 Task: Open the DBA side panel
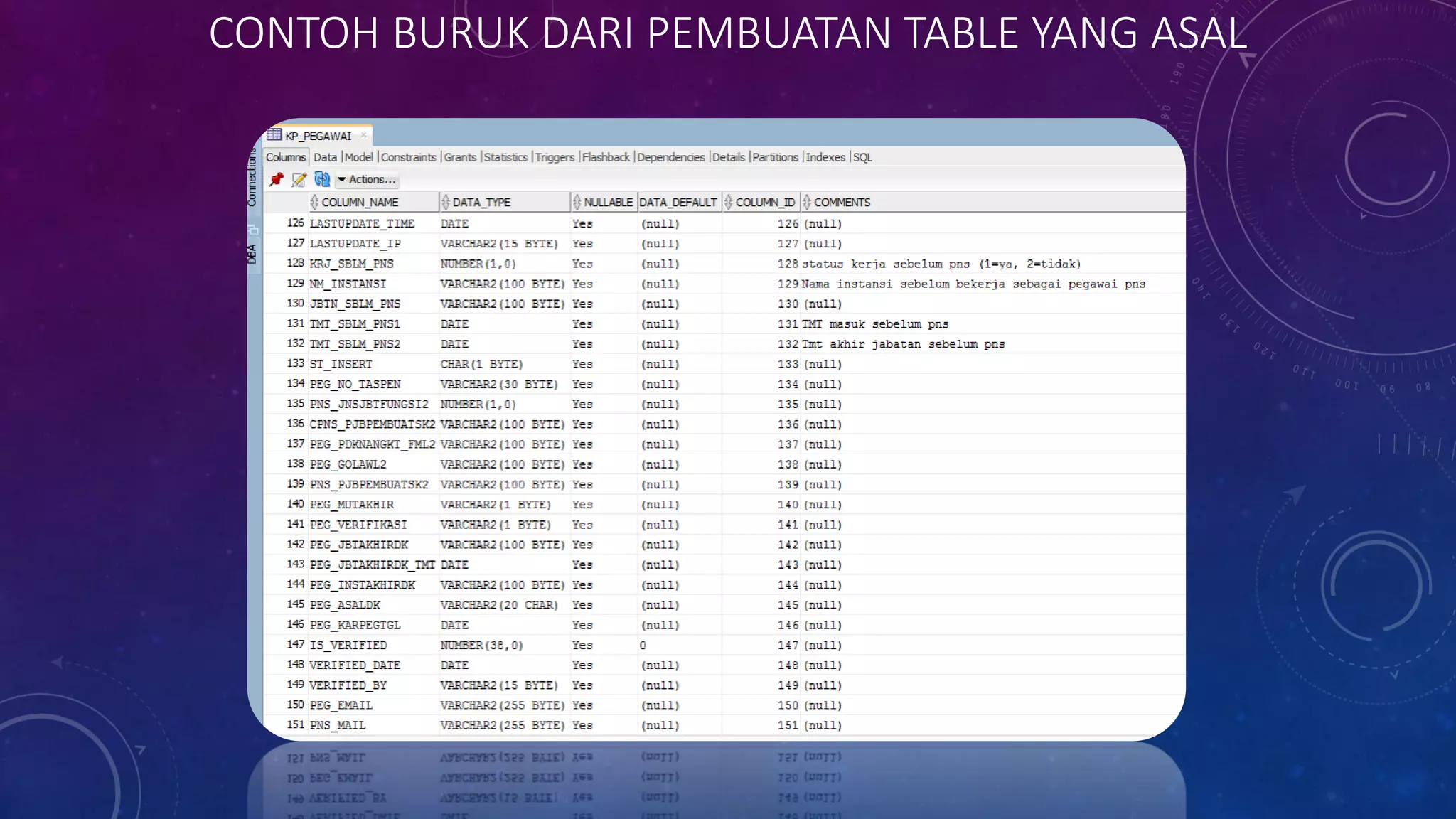tap(252, 254)
